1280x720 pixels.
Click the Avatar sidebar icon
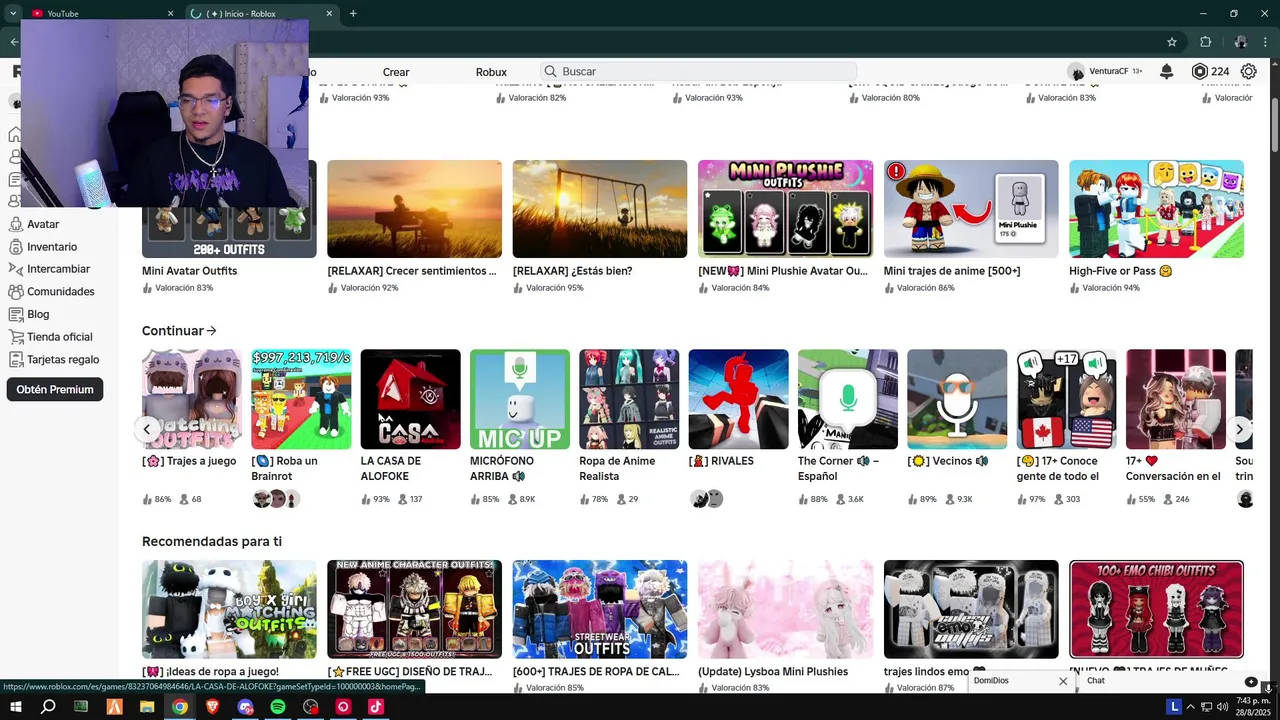click(15, 224)
